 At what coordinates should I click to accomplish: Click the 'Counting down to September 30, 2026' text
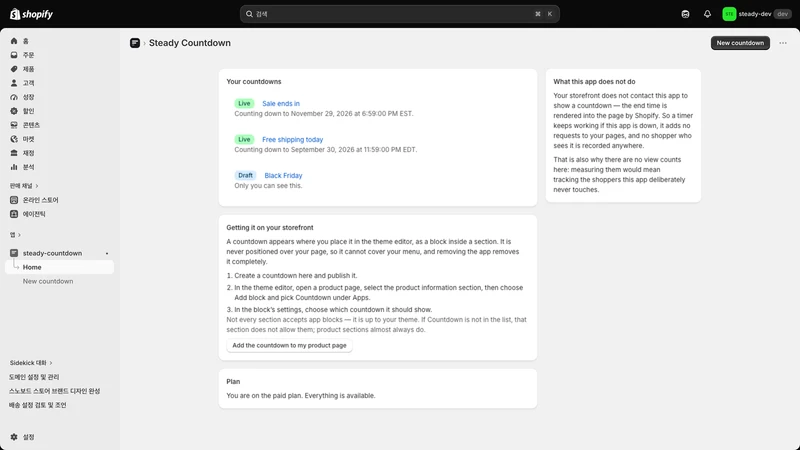[326, 149]
